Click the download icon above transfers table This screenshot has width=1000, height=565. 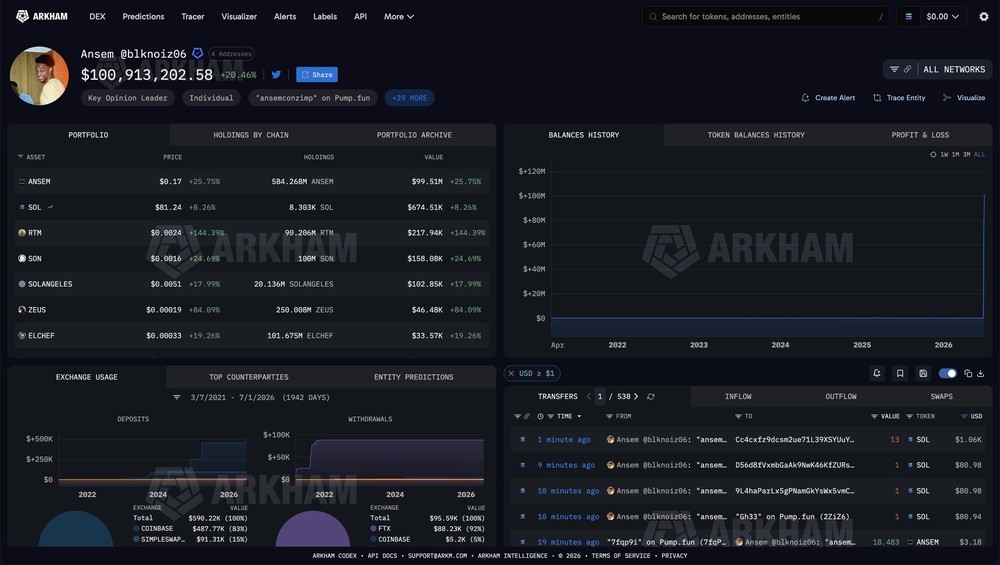[x=981, y=373]
